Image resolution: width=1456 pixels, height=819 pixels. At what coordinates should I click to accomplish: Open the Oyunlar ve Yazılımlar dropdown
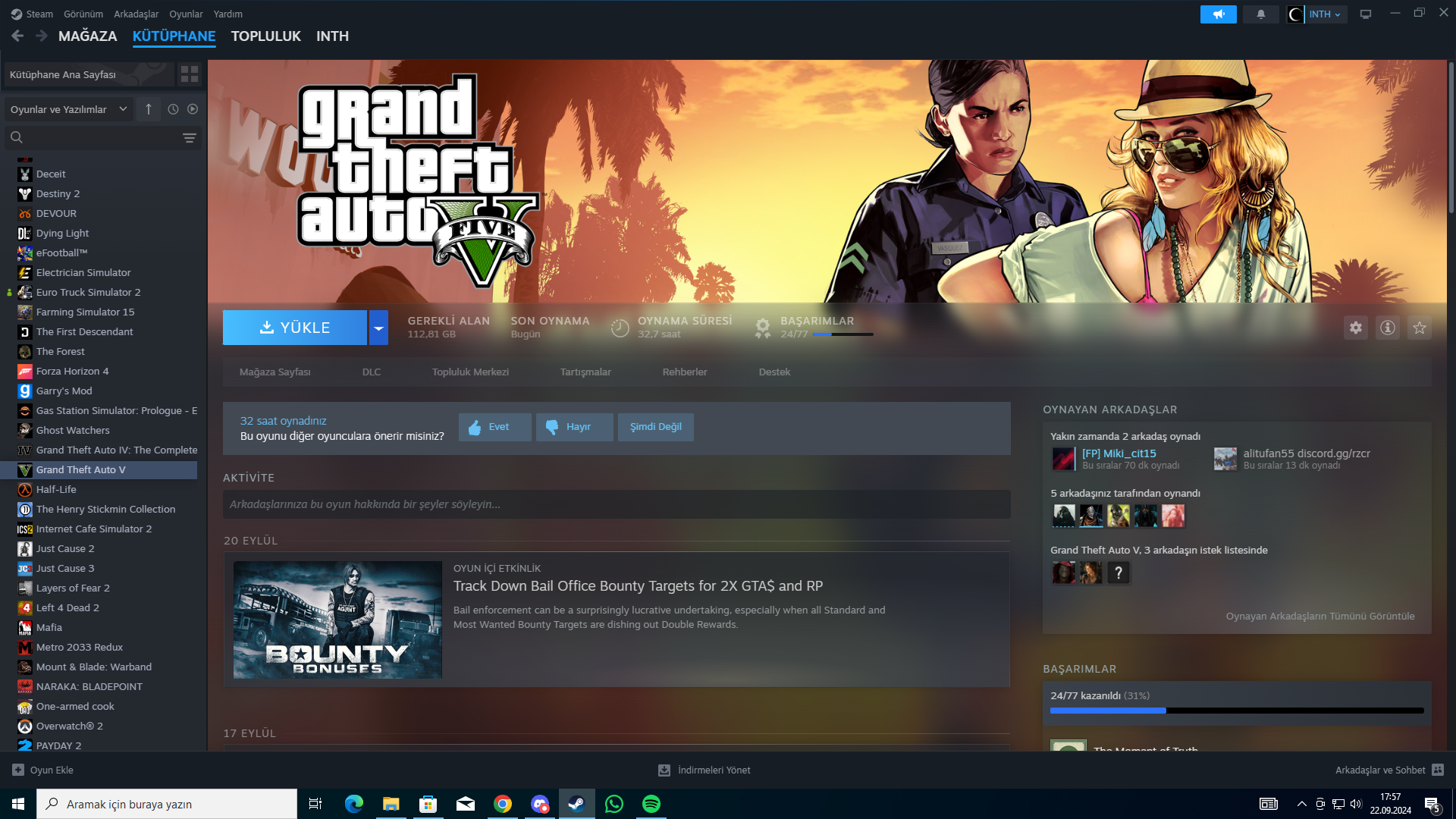coord(68,109)
